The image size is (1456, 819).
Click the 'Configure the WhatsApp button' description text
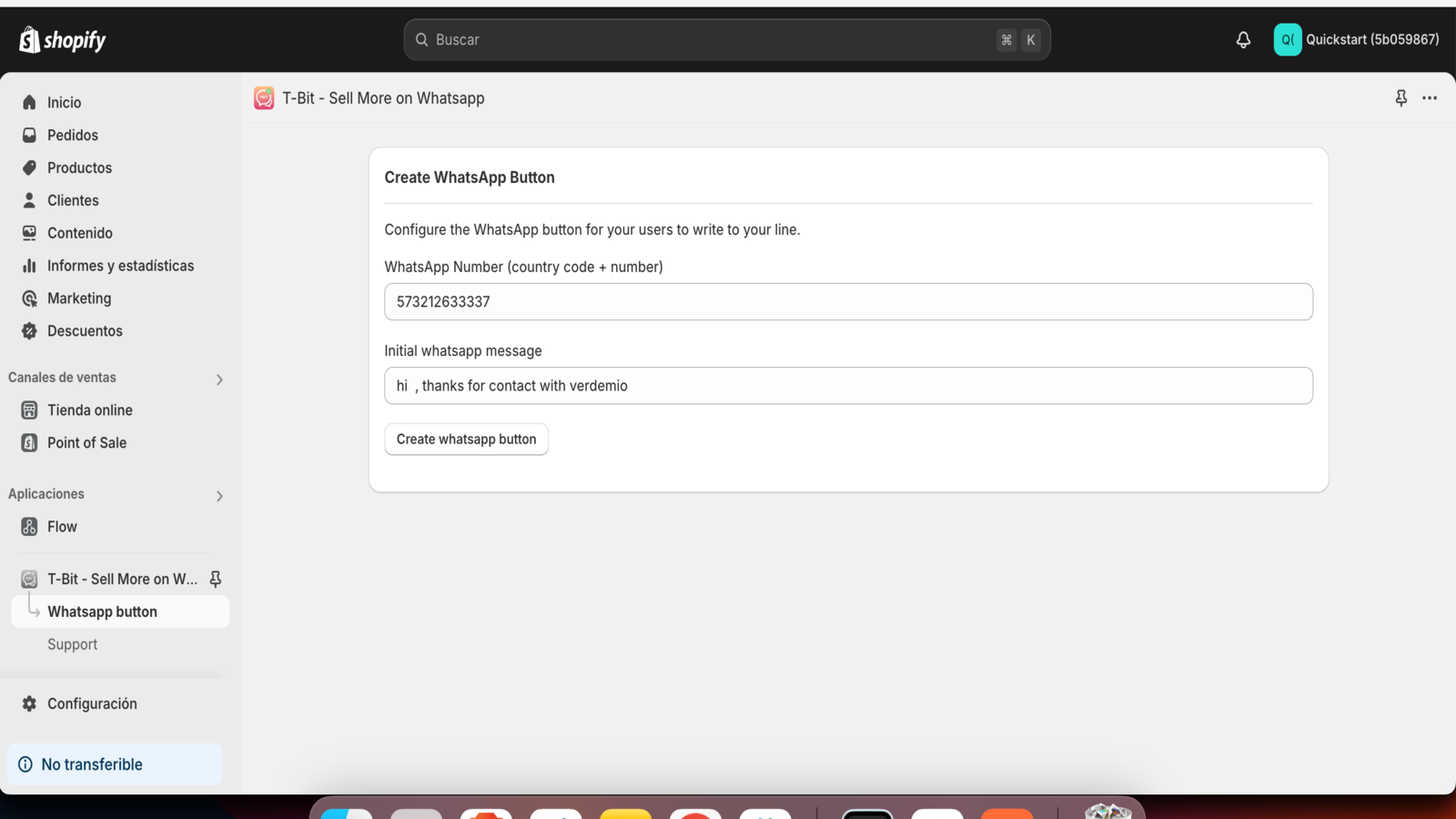click(x=592, y=230)
